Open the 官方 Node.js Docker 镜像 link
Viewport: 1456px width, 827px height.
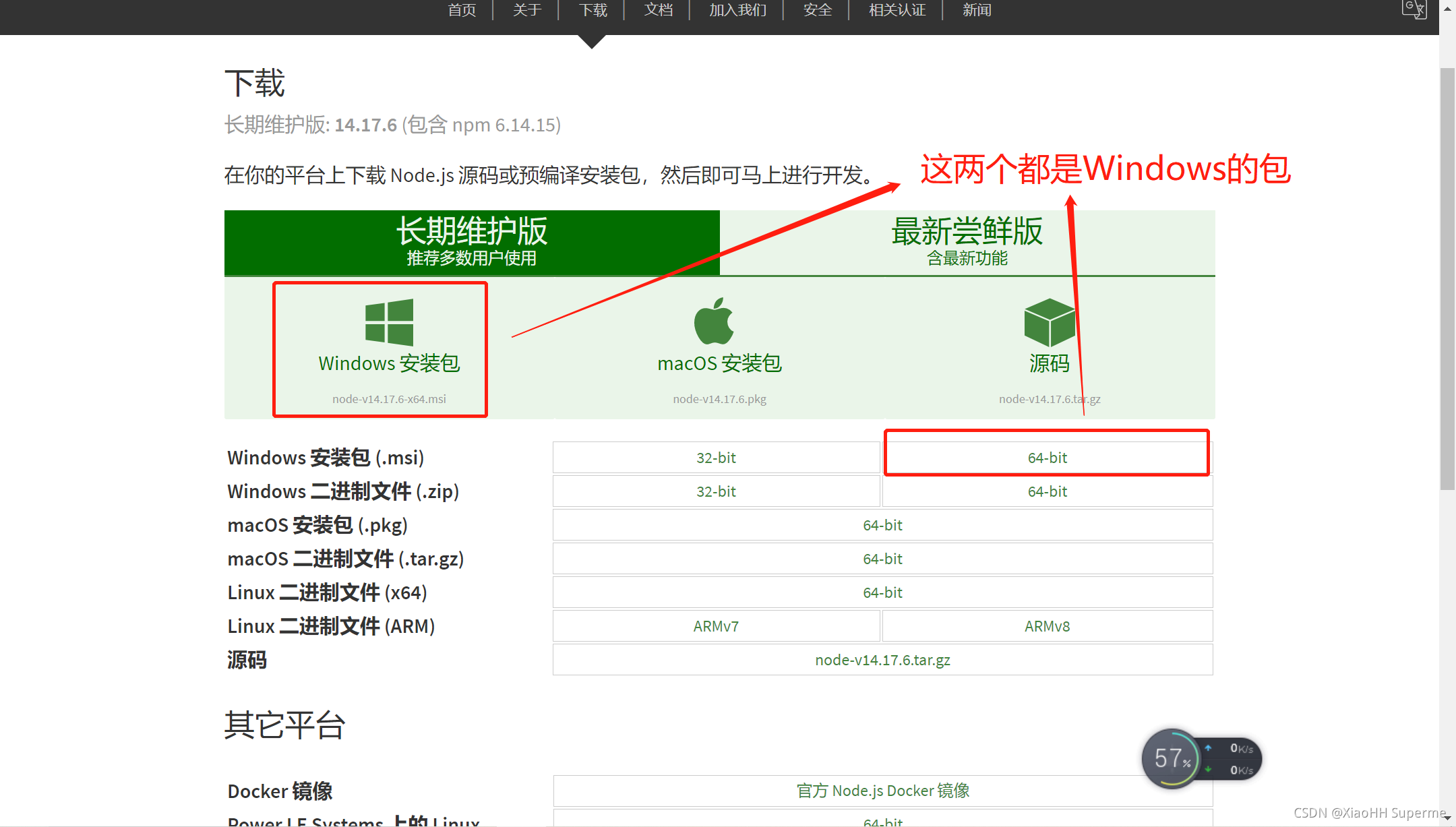click(882, 791)
